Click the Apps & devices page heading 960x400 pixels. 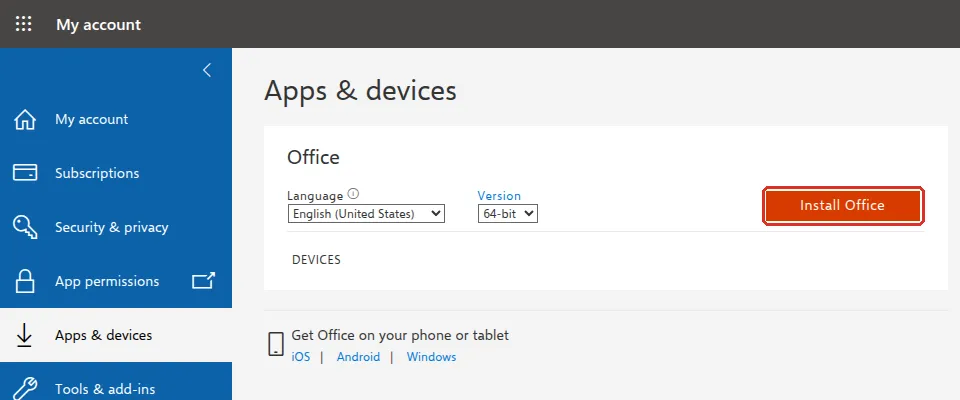click(361, 91)
